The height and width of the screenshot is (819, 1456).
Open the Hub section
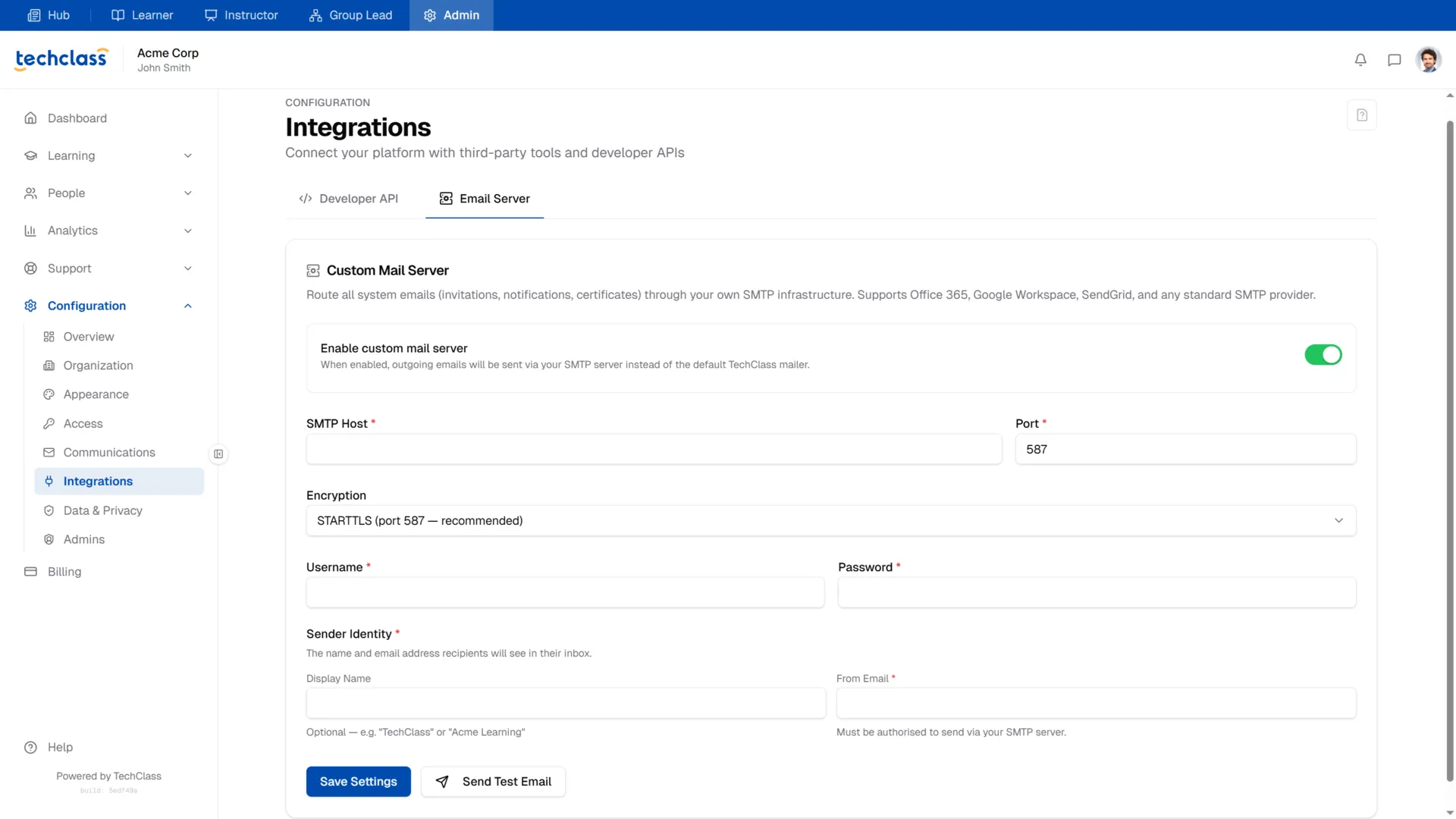point(49,15)
